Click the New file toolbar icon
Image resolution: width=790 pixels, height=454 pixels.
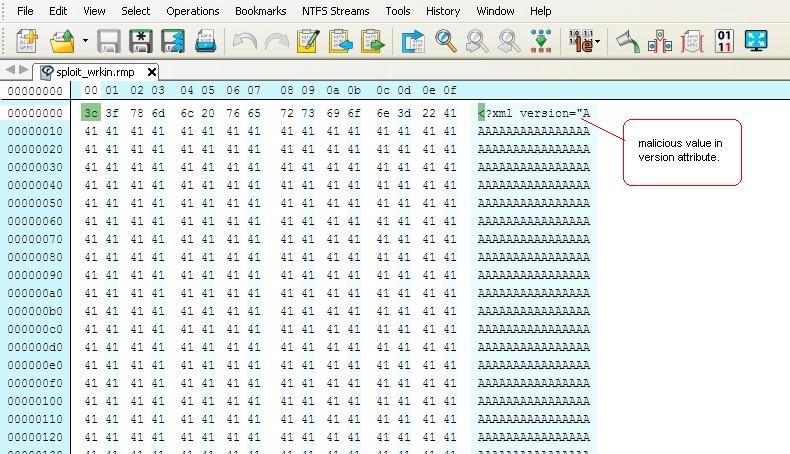point(28,41)
